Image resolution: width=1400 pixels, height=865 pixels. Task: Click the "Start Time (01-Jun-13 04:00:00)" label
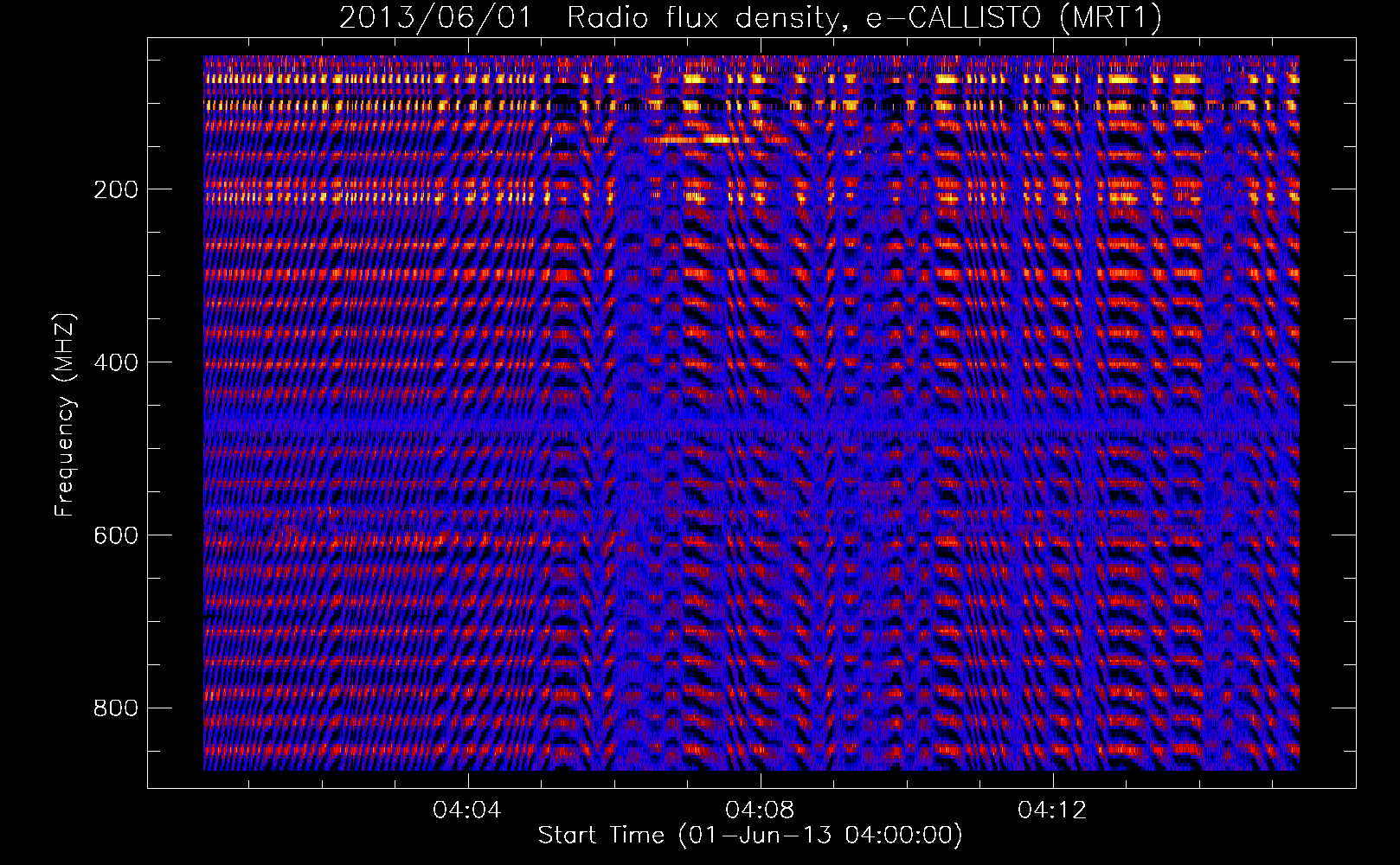pyautogui.click(x=750, y=836)
